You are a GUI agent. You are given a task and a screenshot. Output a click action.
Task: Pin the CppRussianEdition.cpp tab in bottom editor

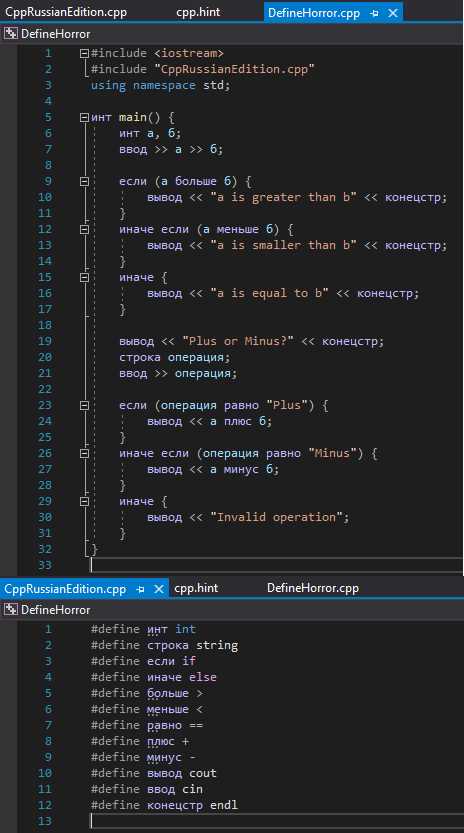coord(140,589)
